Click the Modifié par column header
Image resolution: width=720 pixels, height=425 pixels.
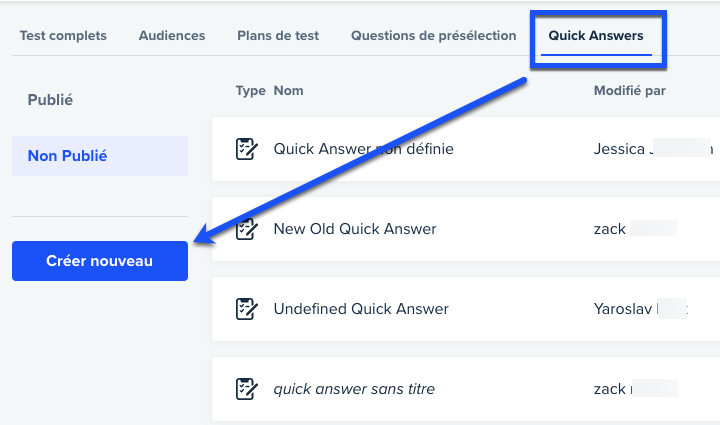[x=630, y=90]
